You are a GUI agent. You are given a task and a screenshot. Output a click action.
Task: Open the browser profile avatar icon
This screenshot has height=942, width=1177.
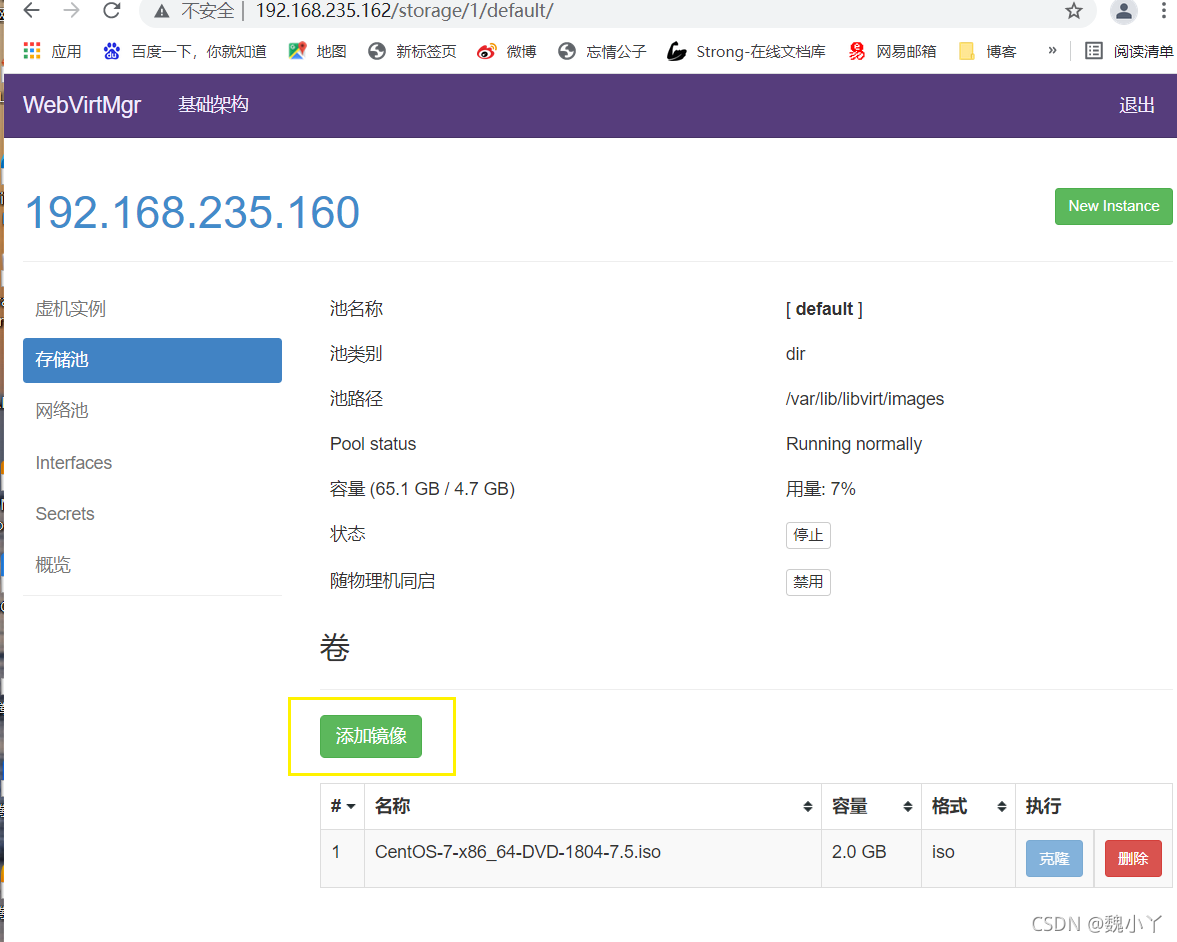click(x=1124, y=11)
